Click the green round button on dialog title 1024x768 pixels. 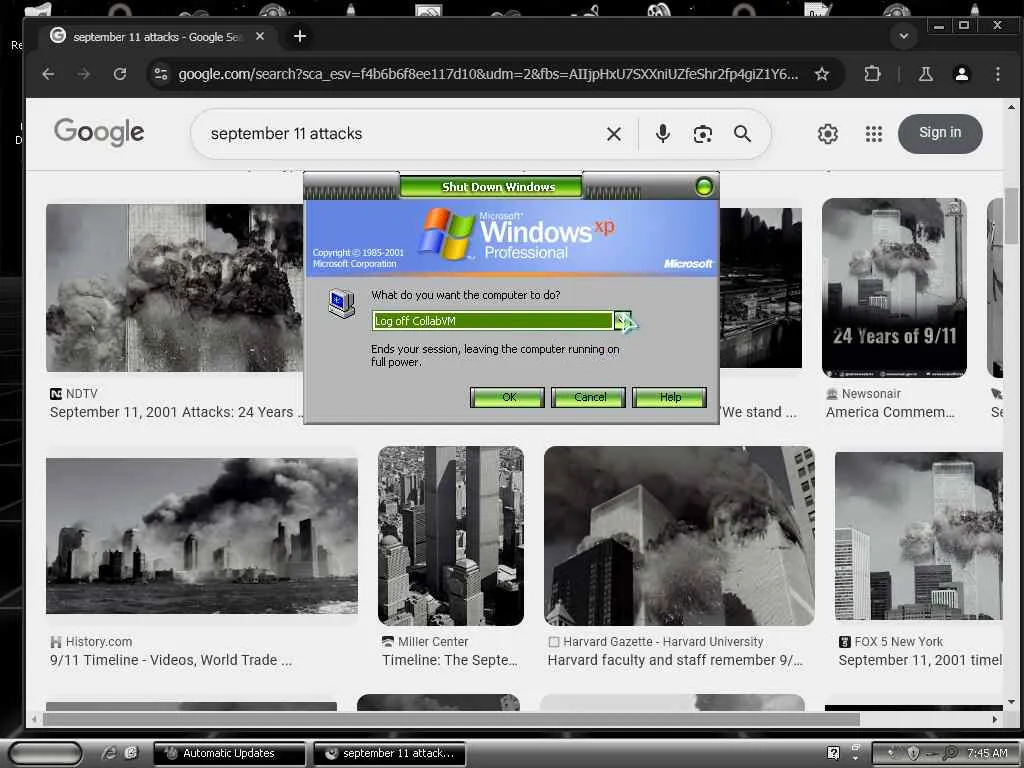(704, 187)
